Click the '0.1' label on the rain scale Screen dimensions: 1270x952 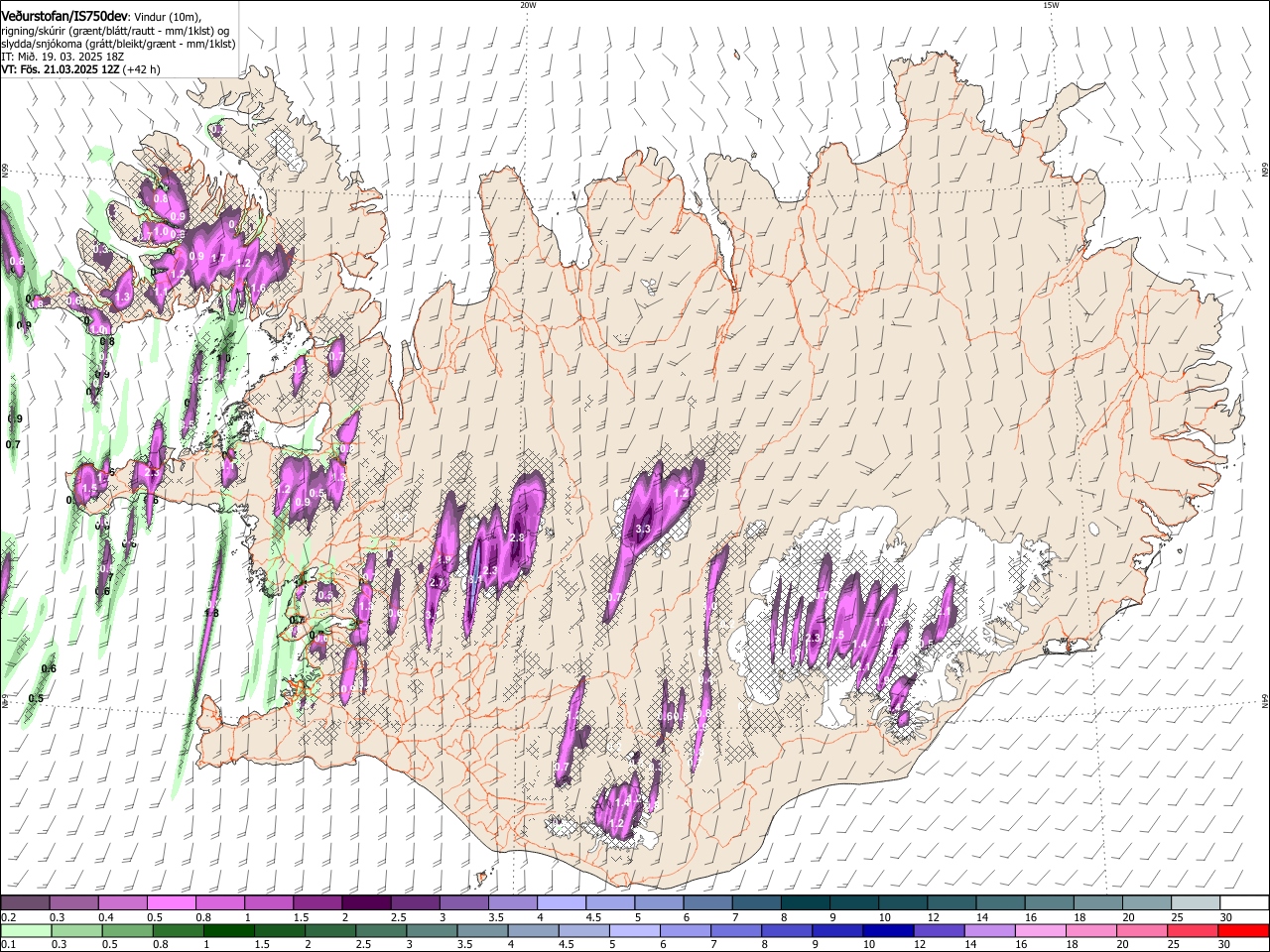point(8,945)
